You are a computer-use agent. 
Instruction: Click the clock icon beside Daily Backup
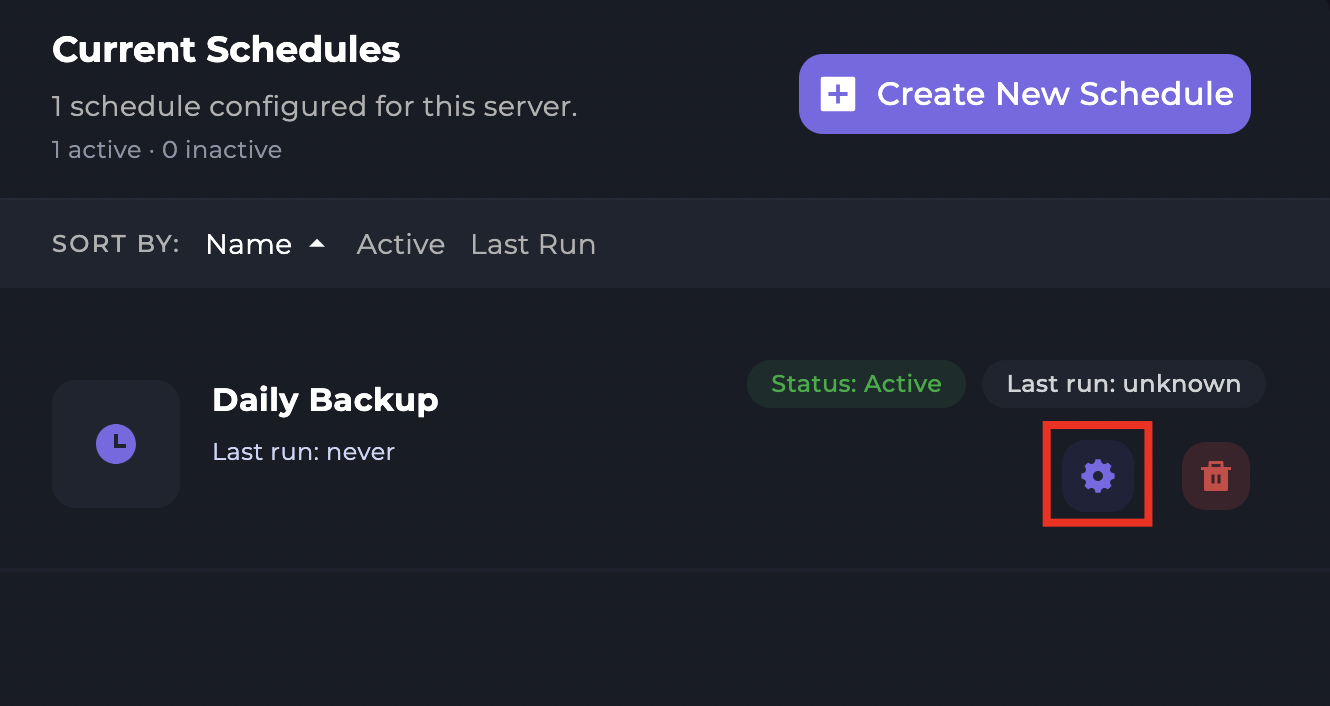[116, 443]
